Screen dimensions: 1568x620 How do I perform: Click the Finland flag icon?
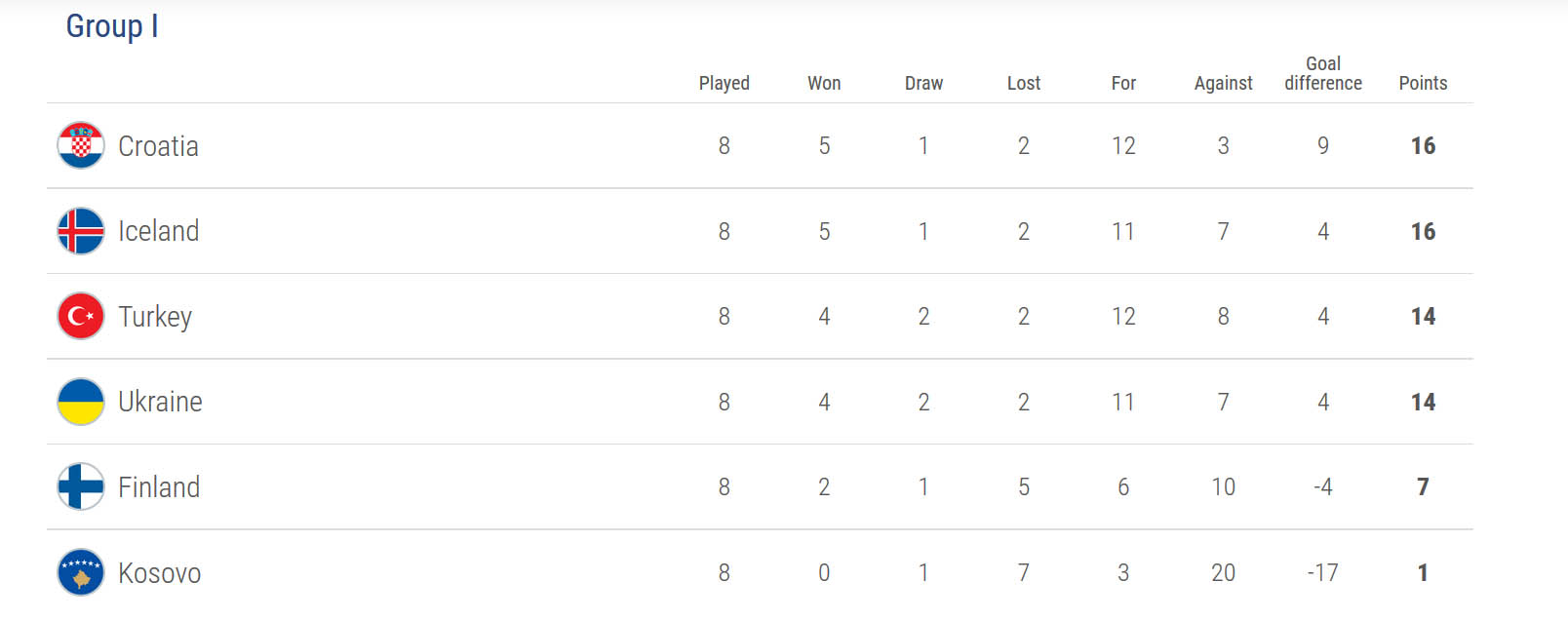coord(81,486)
